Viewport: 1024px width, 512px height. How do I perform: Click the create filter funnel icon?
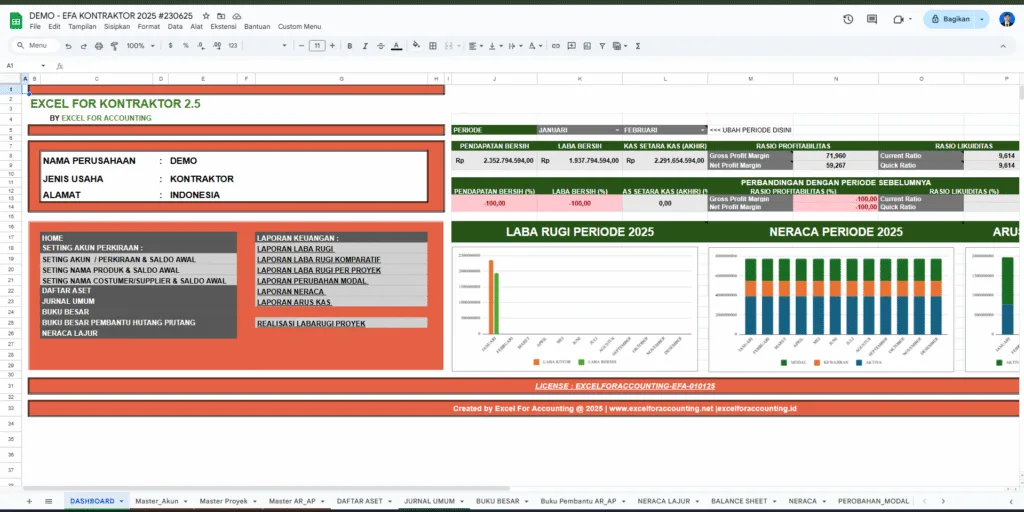click(x=600, y=46)
